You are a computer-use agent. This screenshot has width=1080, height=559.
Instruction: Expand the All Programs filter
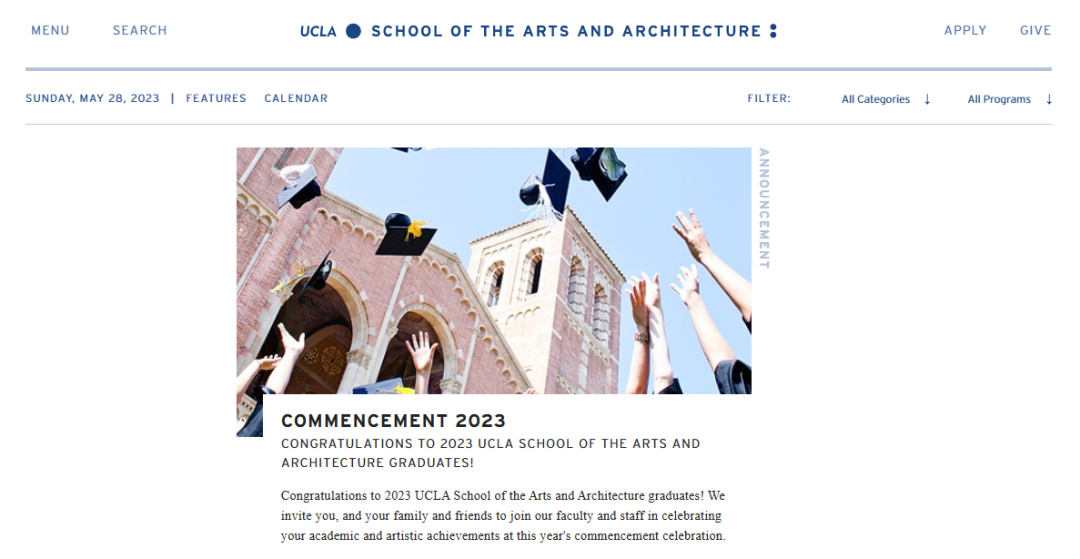998,99
